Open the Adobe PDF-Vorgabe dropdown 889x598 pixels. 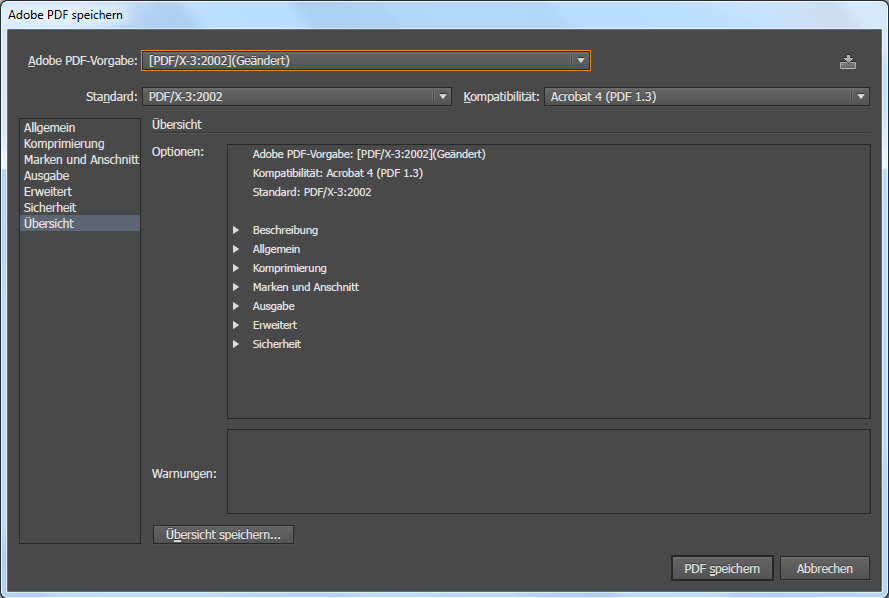(x=366, y=61)
